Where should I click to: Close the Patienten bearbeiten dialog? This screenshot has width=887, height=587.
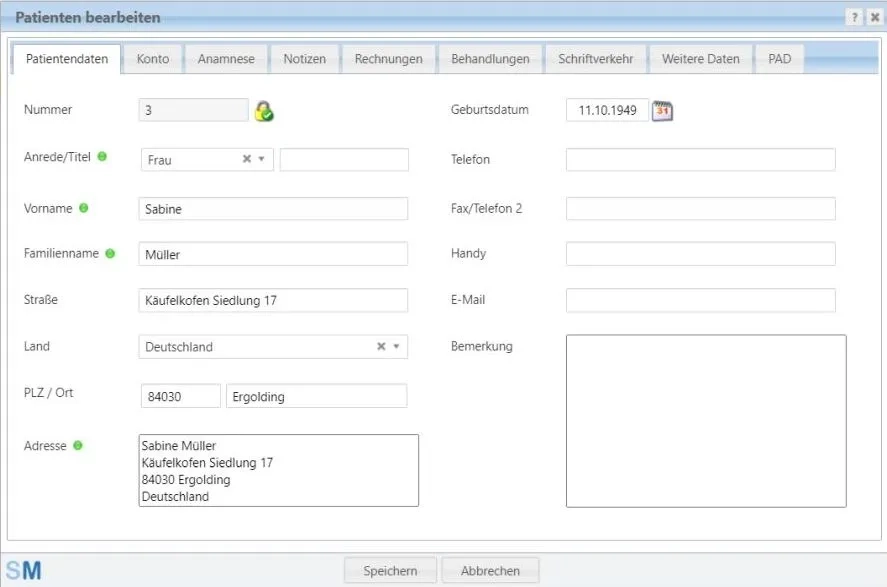[874, 18]
